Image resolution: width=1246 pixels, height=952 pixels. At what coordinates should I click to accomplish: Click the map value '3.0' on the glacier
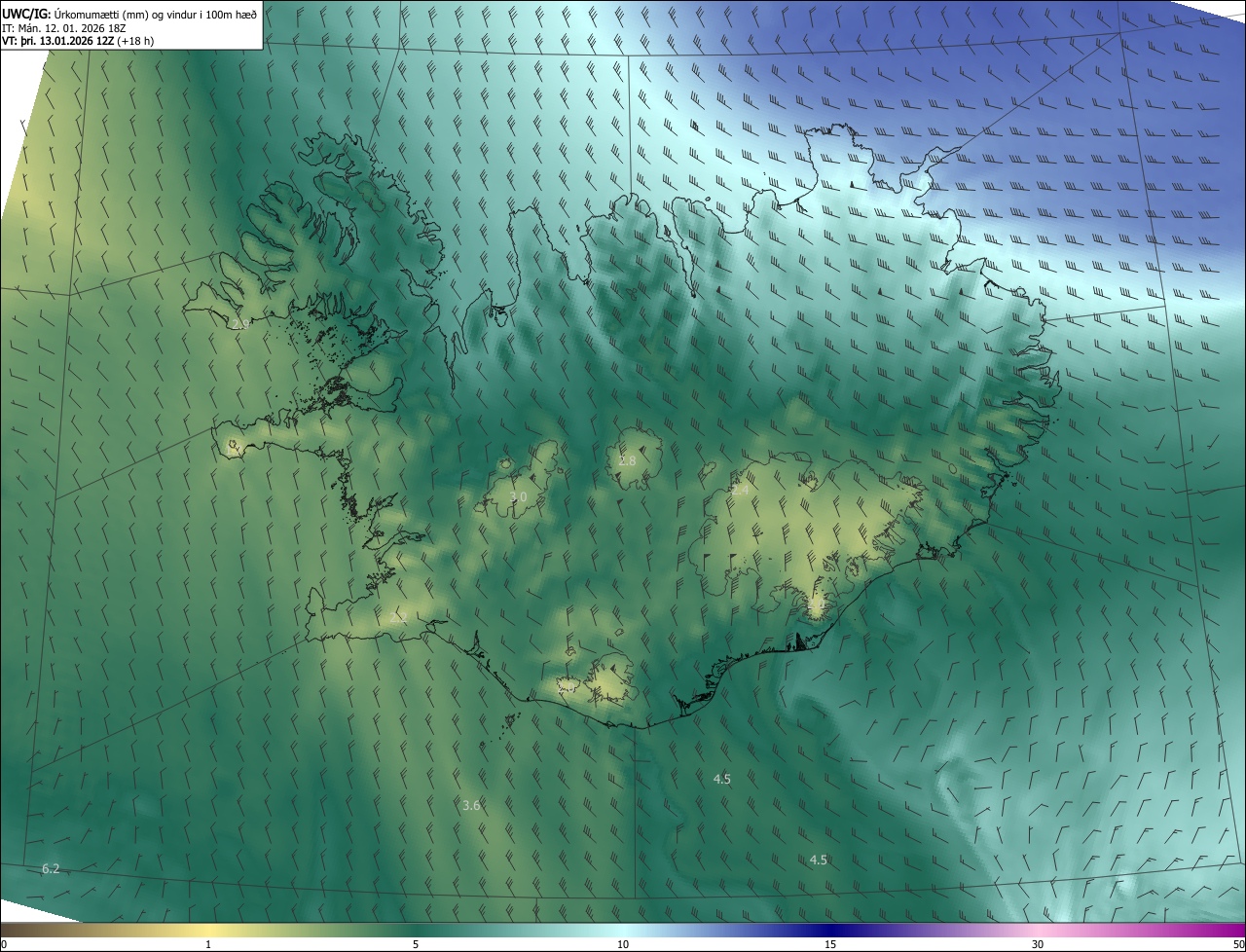[518, 496]
